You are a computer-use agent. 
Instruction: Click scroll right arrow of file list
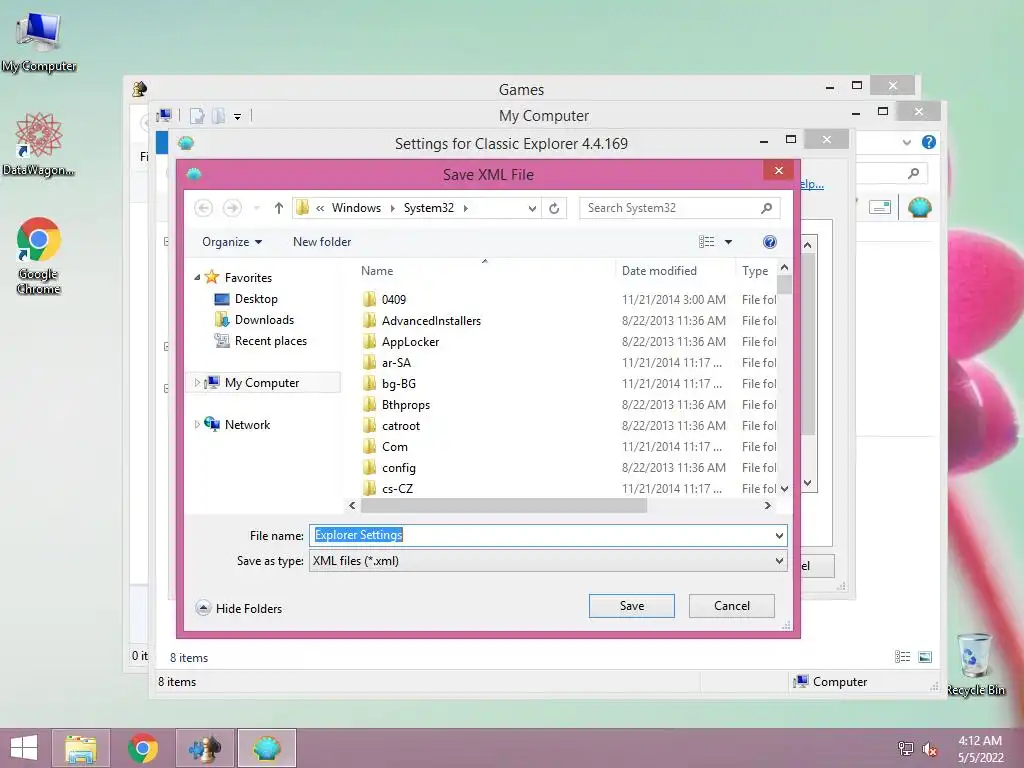pos(767,505)
